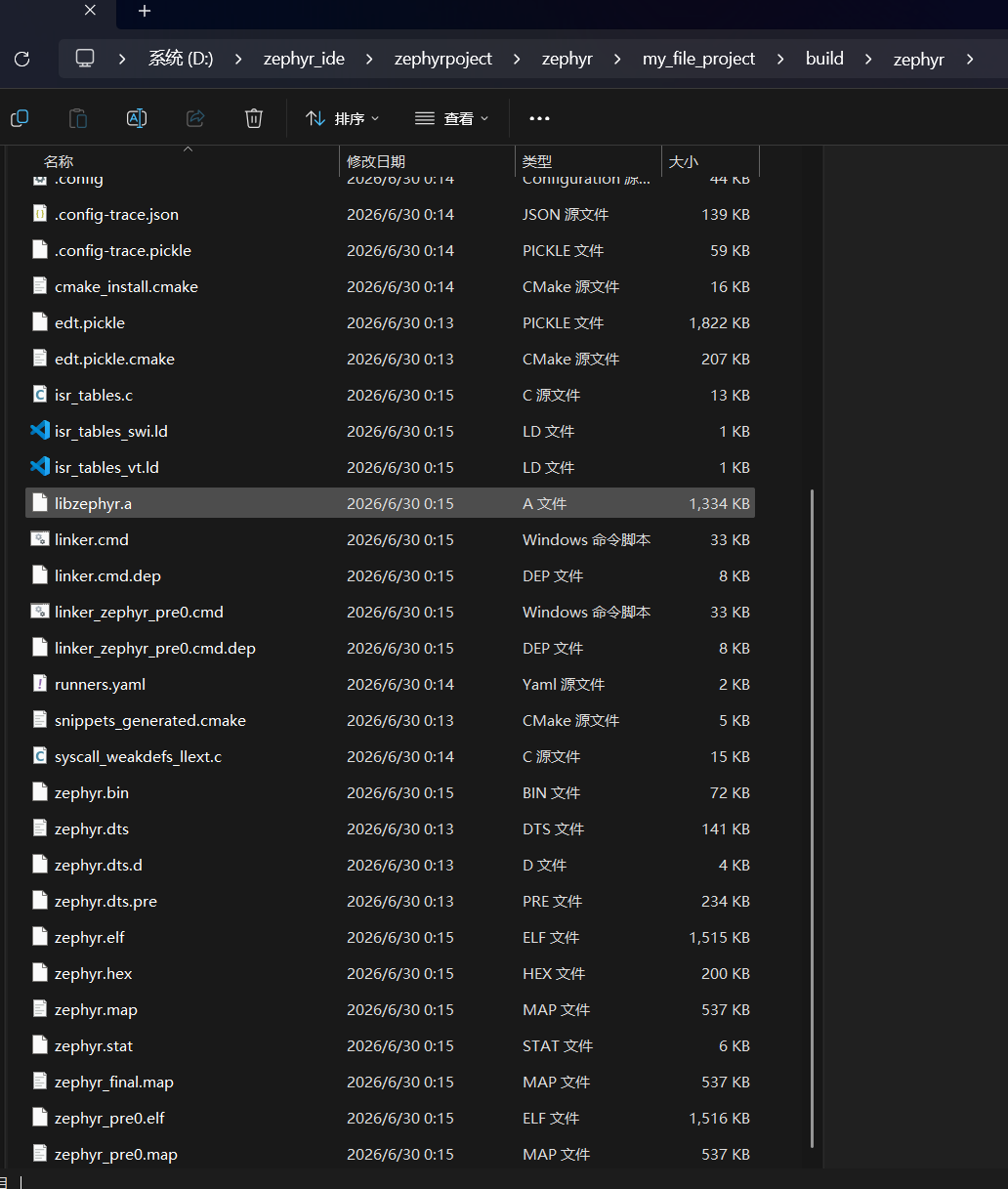1008x1189 pixels.
Task: Click file icon of zephyr.hex
Action: pyautogui.click(x=40, y=973)
